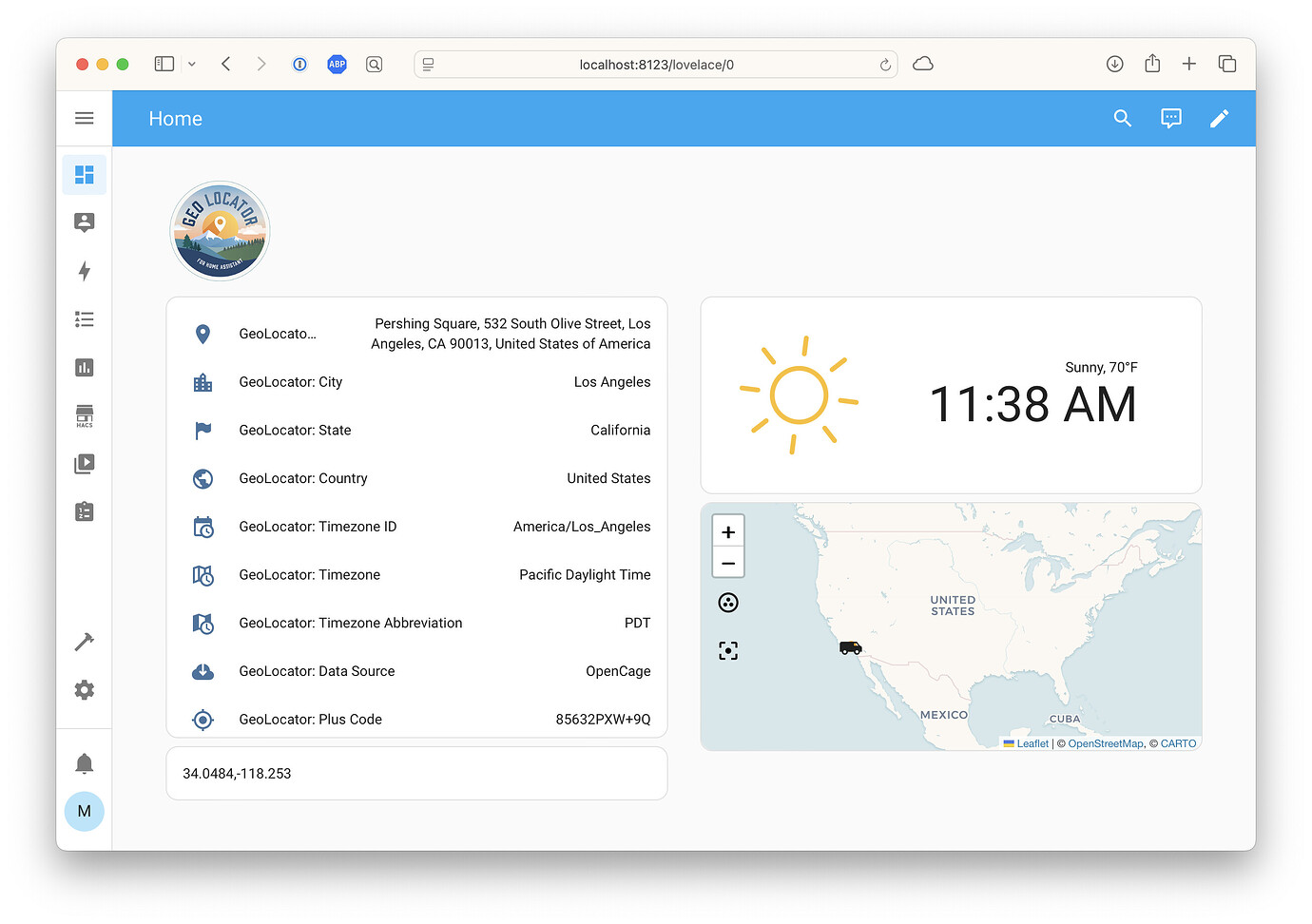Viewport: 1312px width, 924px height.
Task: Open Home Assistant Settings via the gear
Action: 84,689
